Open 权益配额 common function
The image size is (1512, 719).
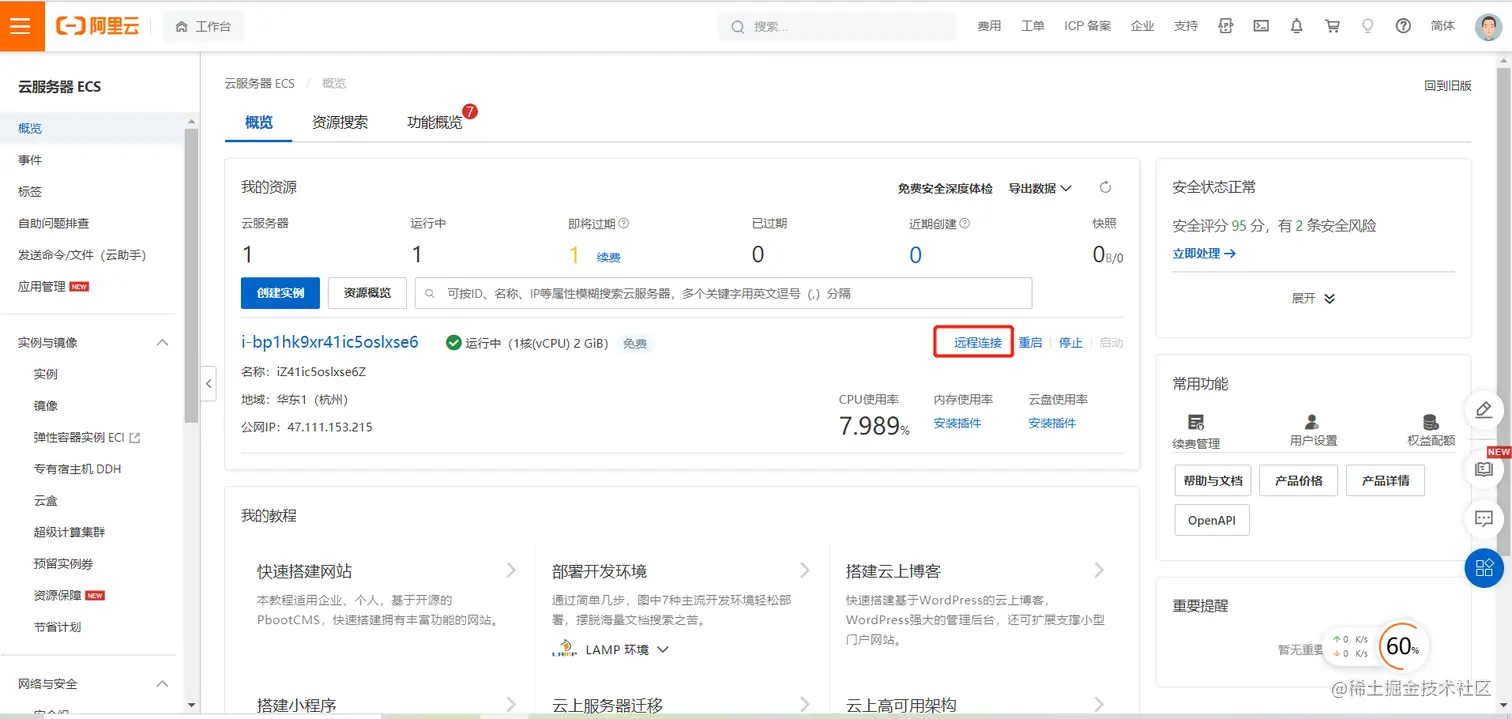1430,432
